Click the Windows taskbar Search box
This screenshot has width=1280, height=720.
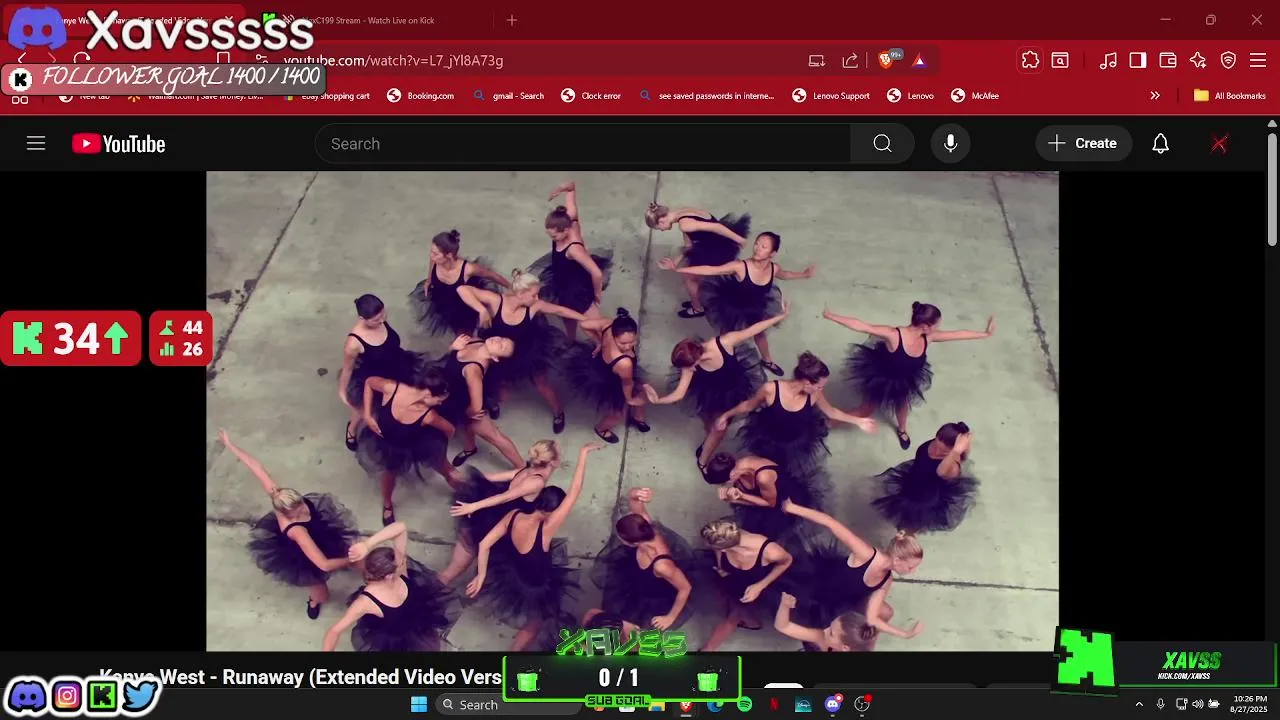[x=508, y=704]
